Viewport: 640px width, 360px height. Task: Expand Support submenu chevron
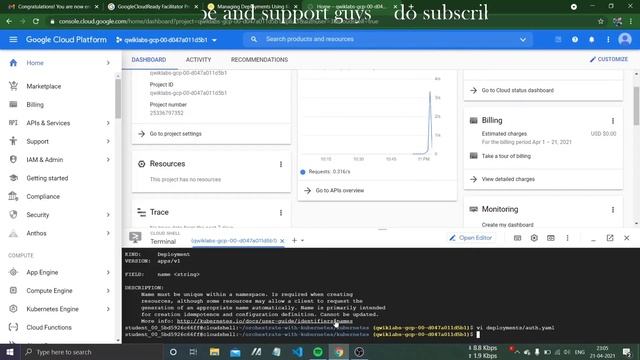pyautogui.click(x=108, y=141)
